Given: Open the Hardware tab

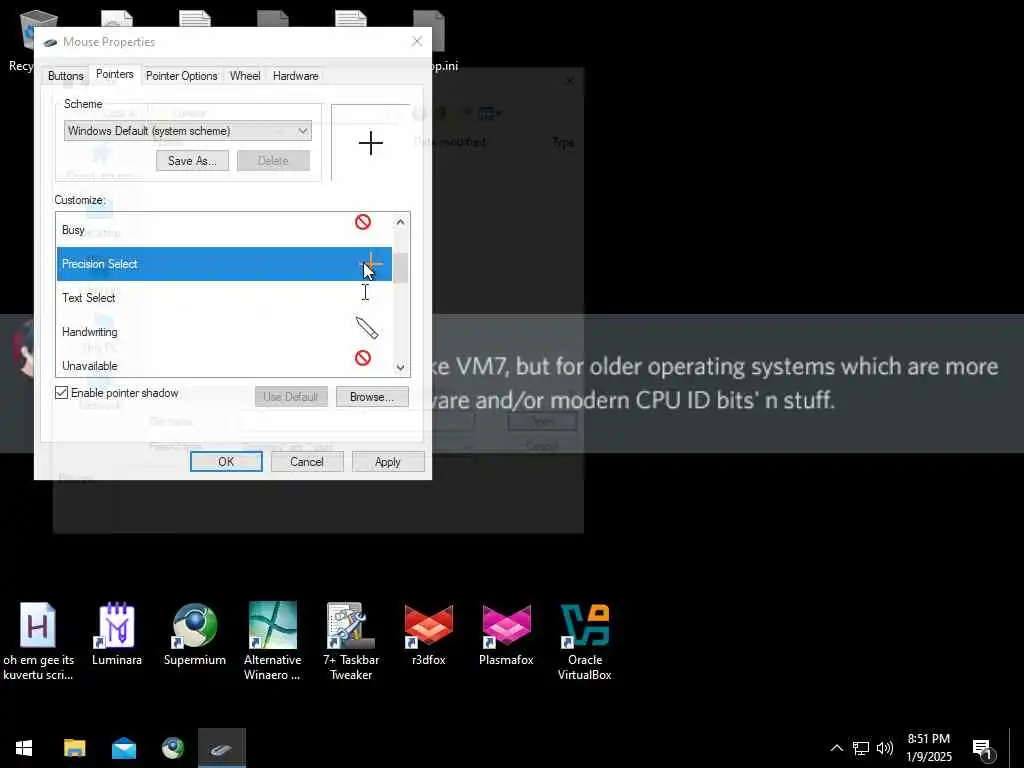Looking at the screenshot, I should click(295, 76).
